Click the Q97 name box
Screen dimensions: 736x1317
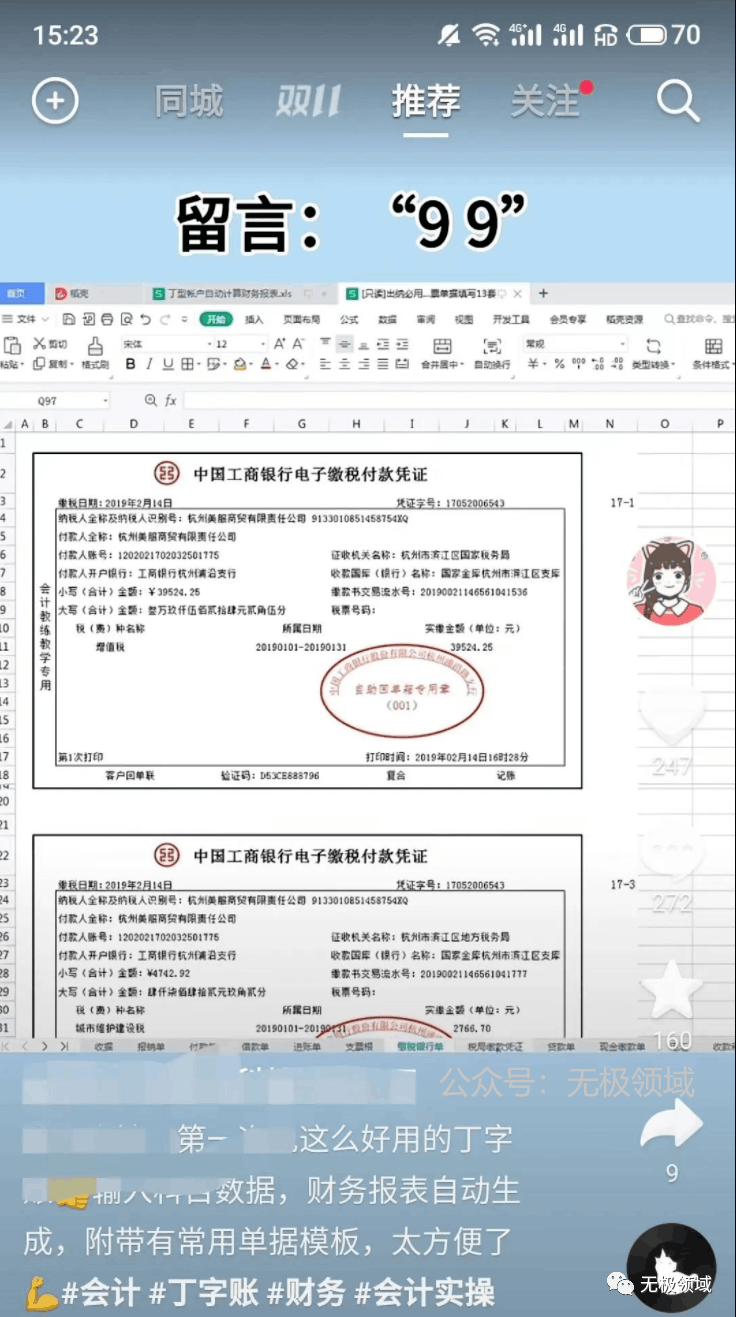coord(56,400)
